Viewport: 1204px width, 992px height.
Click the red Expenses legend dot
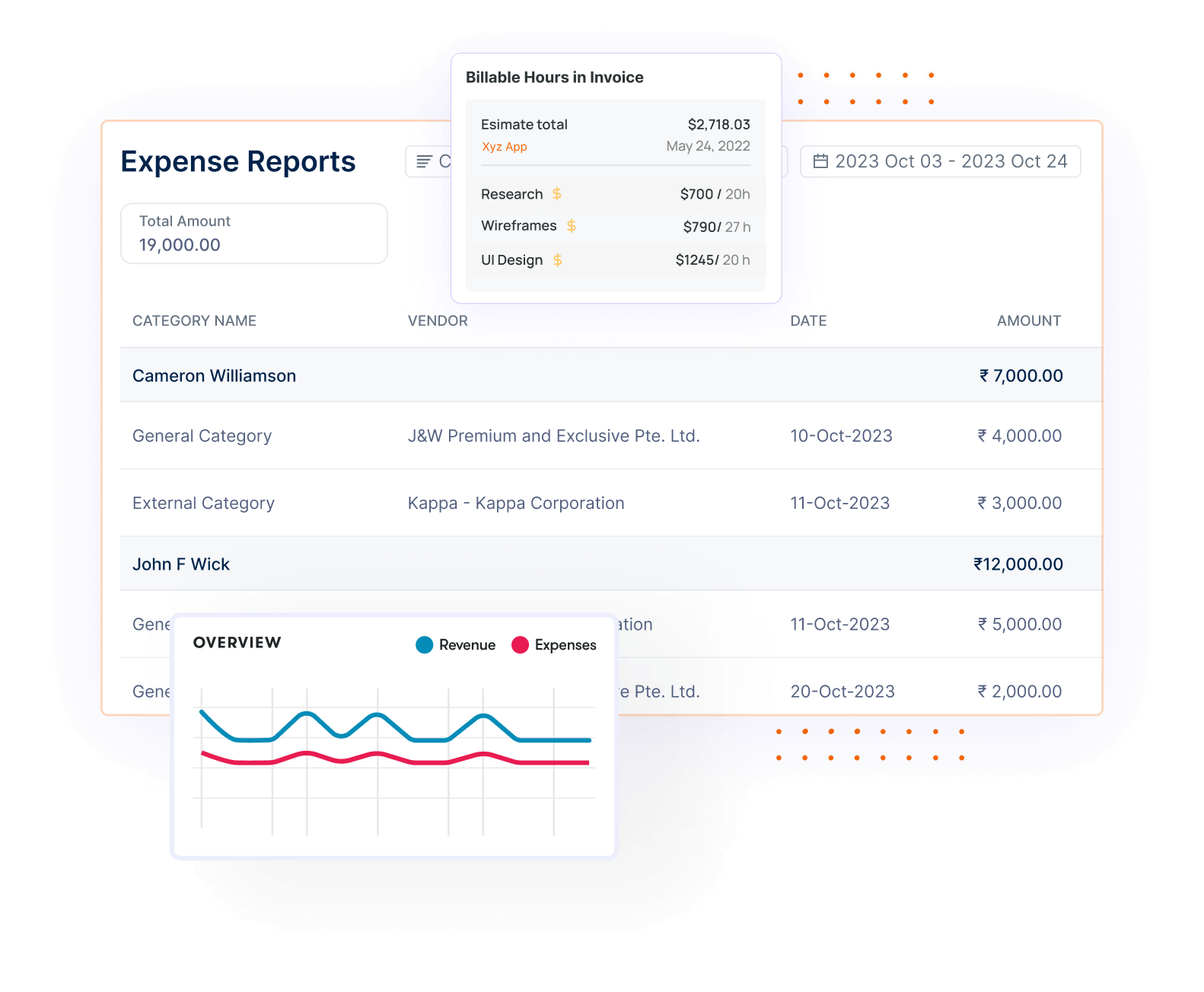click(x=520, y=645)
